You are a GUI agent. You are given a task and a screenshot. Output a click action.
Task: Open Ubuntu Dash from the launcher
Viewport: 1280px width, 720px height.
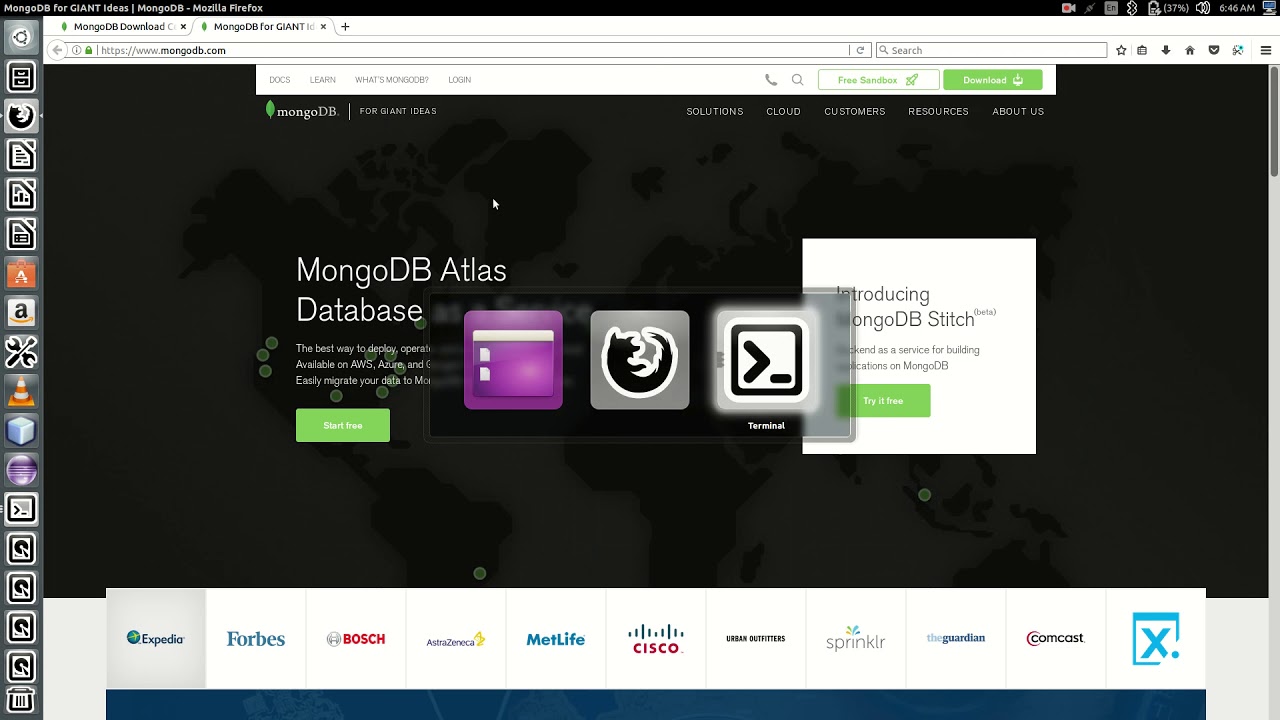(x=21, y=38)
